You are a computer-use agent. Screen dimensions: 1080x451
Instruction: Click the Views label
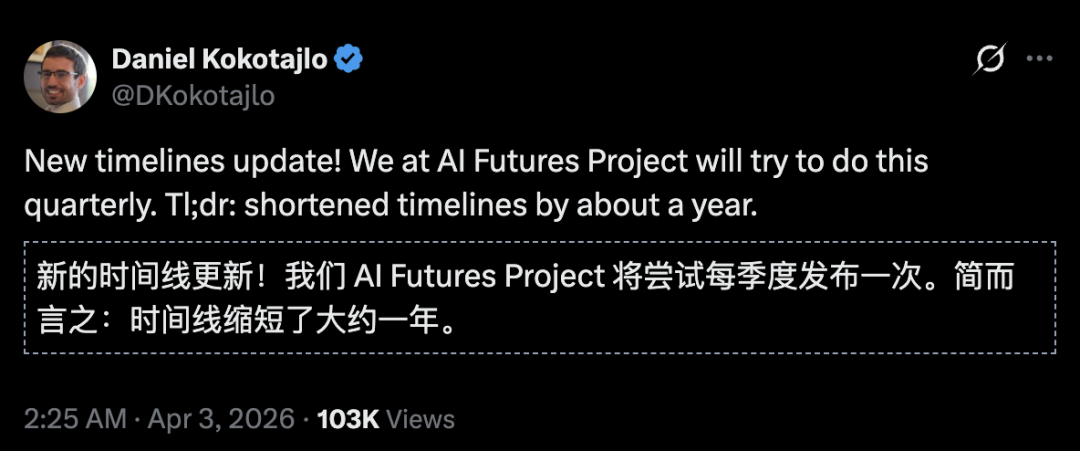[x=420, y=418]
